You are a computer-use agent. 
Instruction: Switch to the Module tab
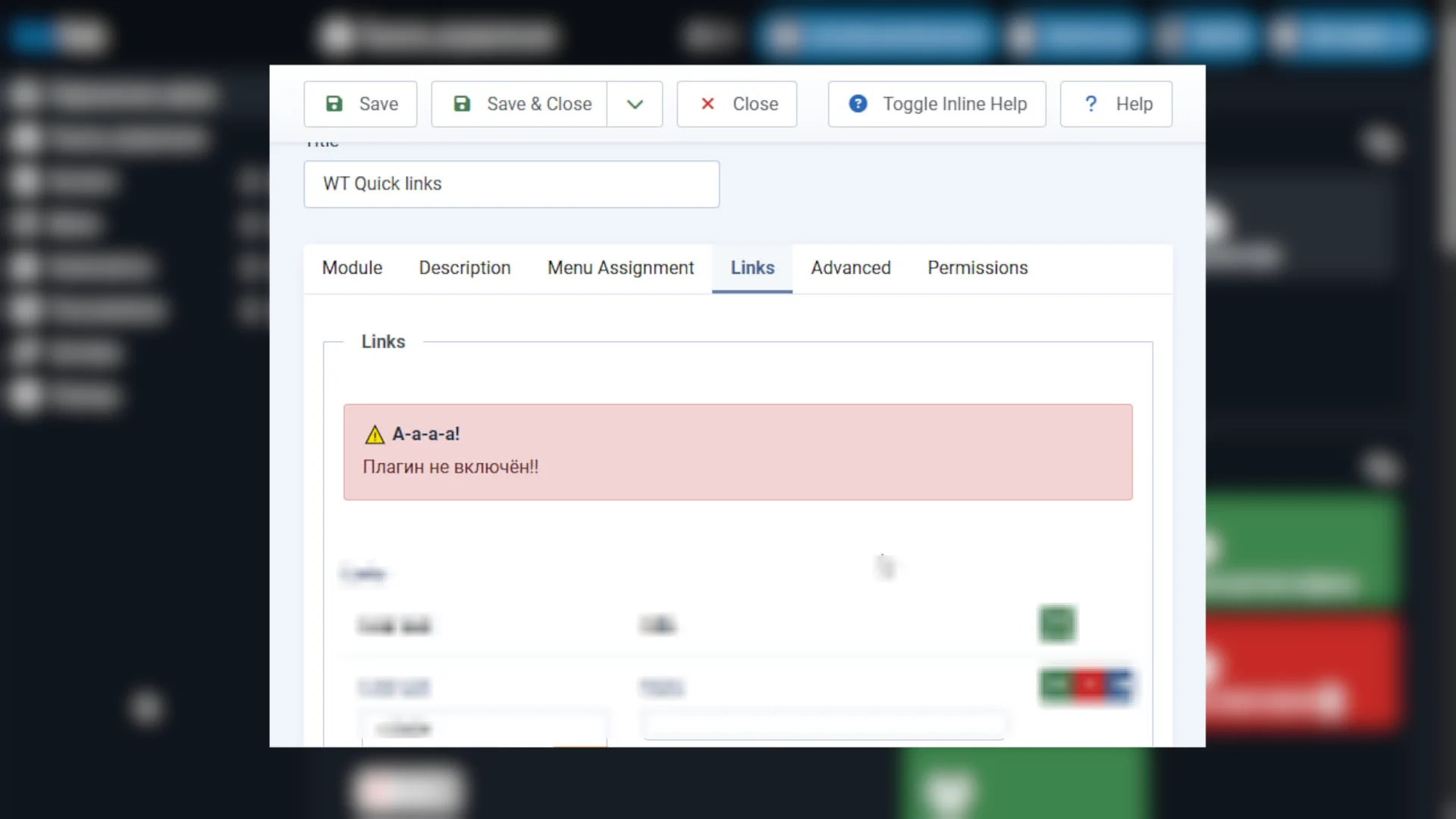(x=352, y=268)
